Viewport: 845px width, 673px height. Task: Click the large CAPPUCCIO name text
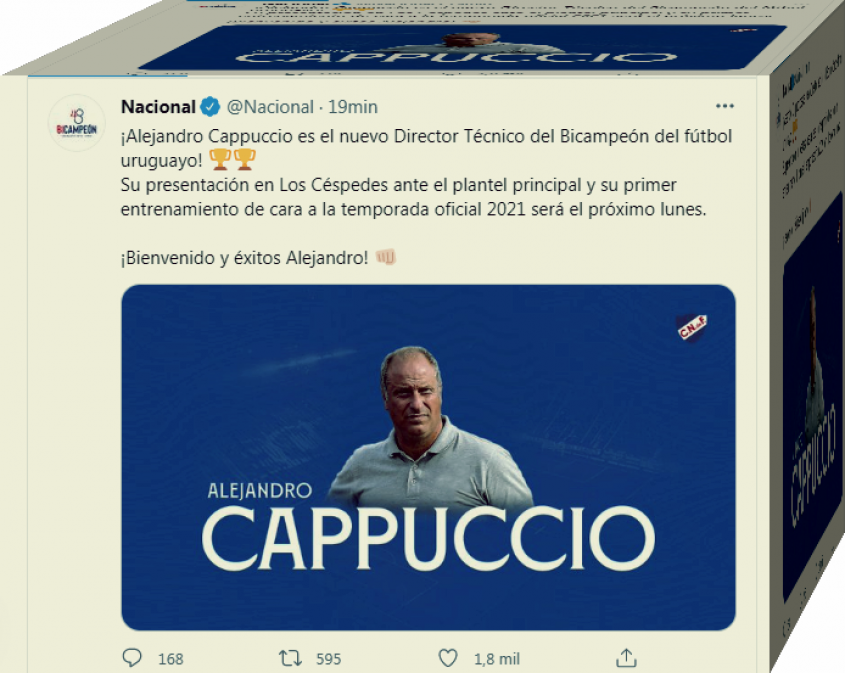click(428, 539)
